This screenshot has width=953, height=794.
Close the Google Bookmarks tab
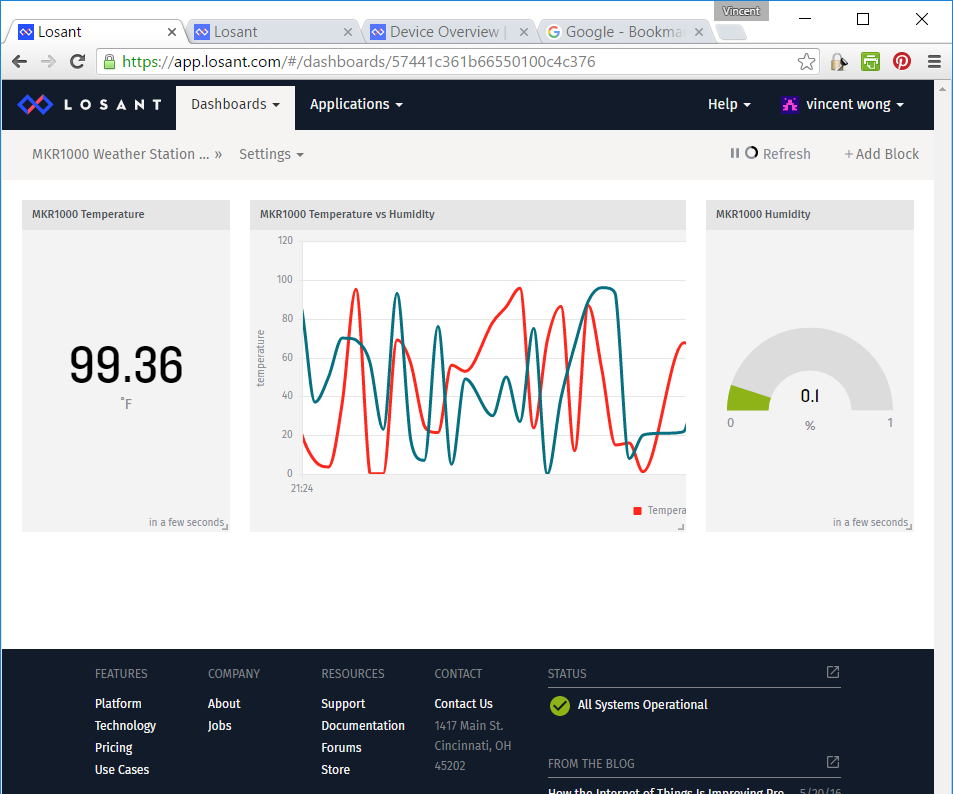(699, 32)
